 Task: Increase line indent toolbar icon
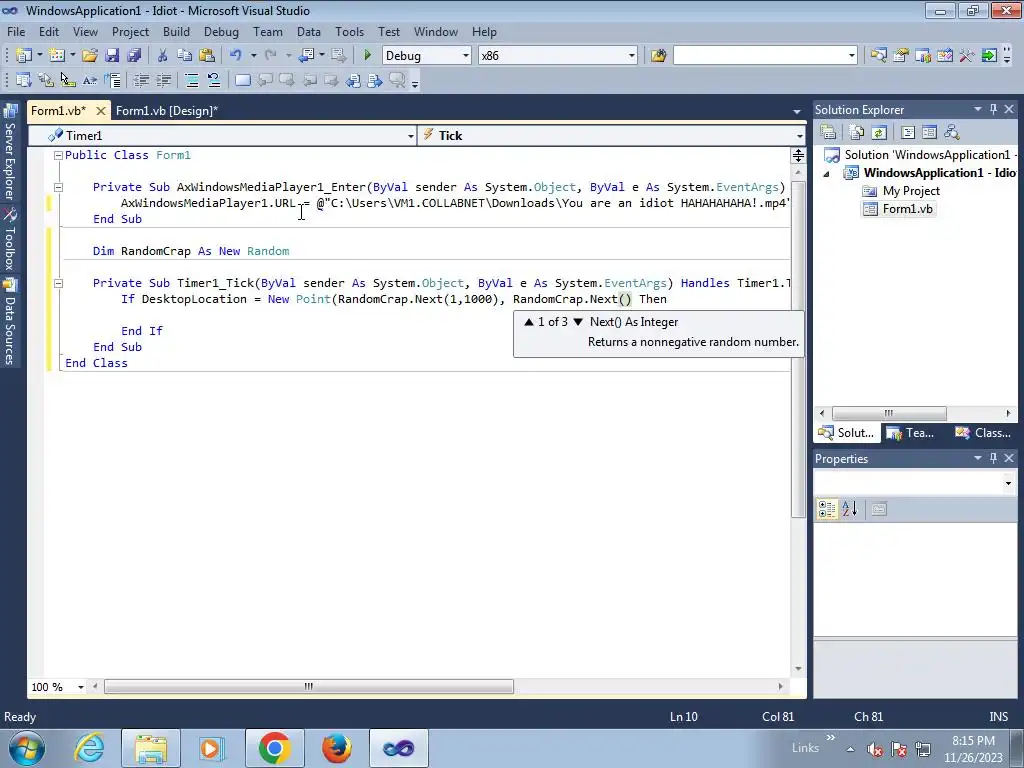click(x=163, y=80)
